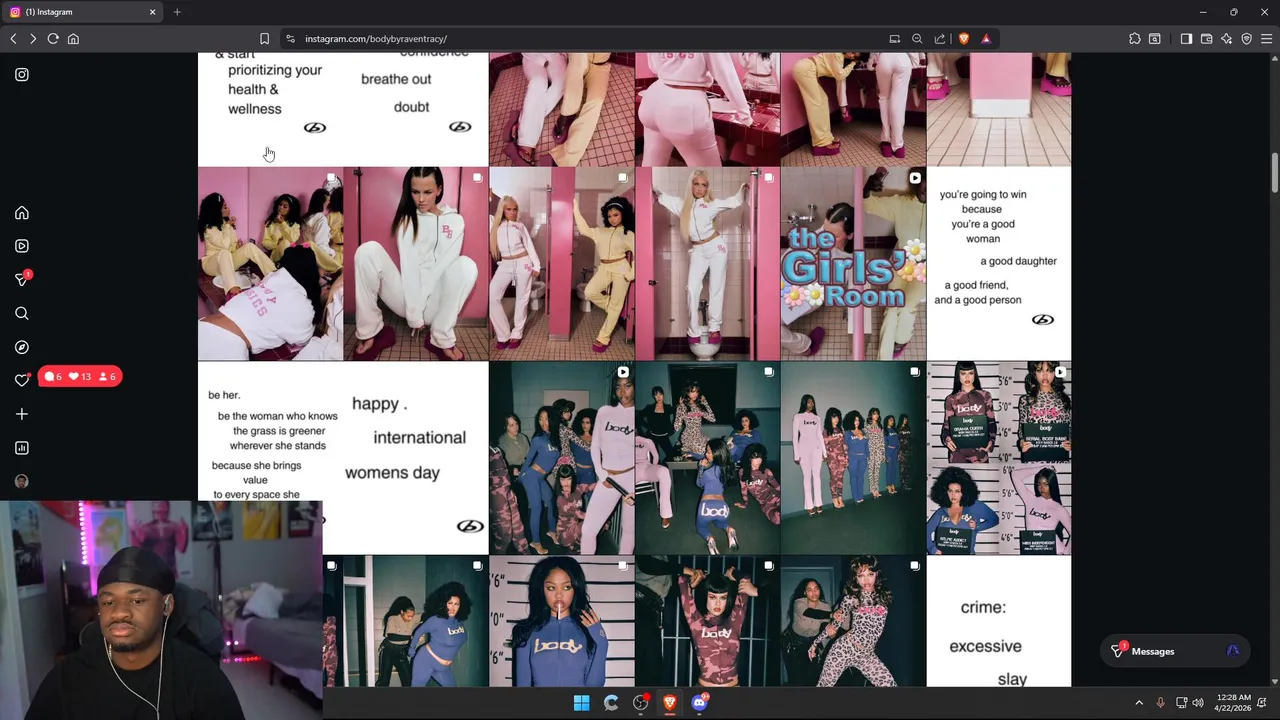
Task: Click the tab search icon in toolbar
Action: pyautogui.click(x=1155, y=39)
